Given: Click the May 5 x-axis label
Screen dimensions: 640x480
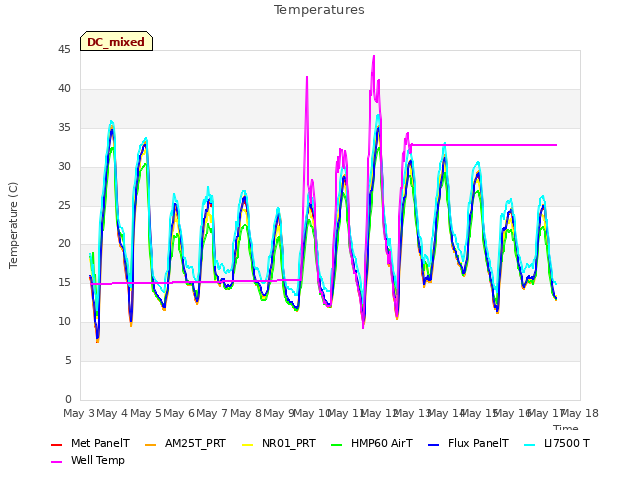Looking at the screenshot, I should tap(146, 413).
